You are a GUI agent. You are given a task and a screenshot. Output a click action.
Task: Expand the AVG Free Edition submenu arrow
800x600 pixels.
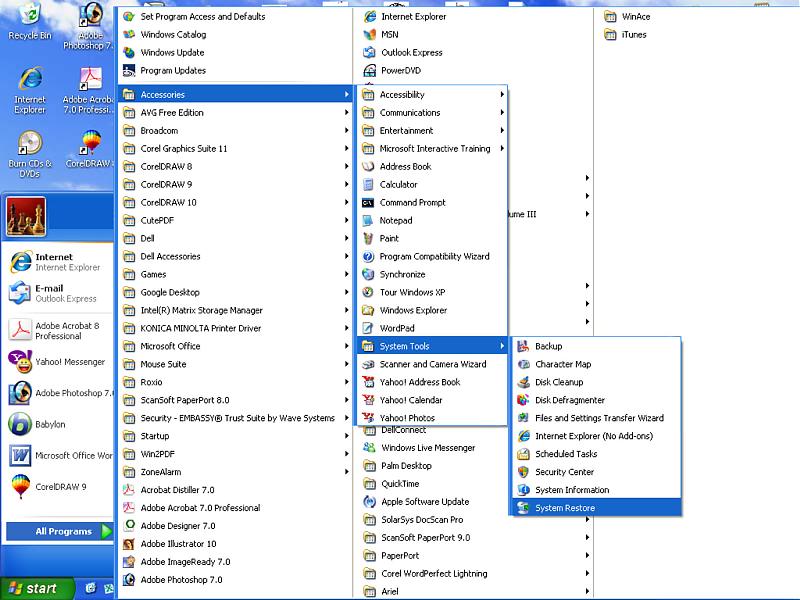346,112
